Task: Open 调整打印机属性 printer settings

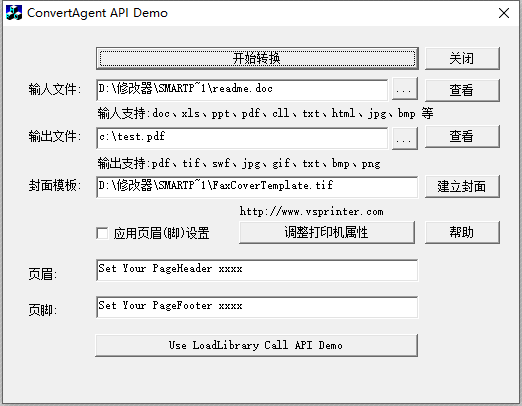Action: (327, 232)
